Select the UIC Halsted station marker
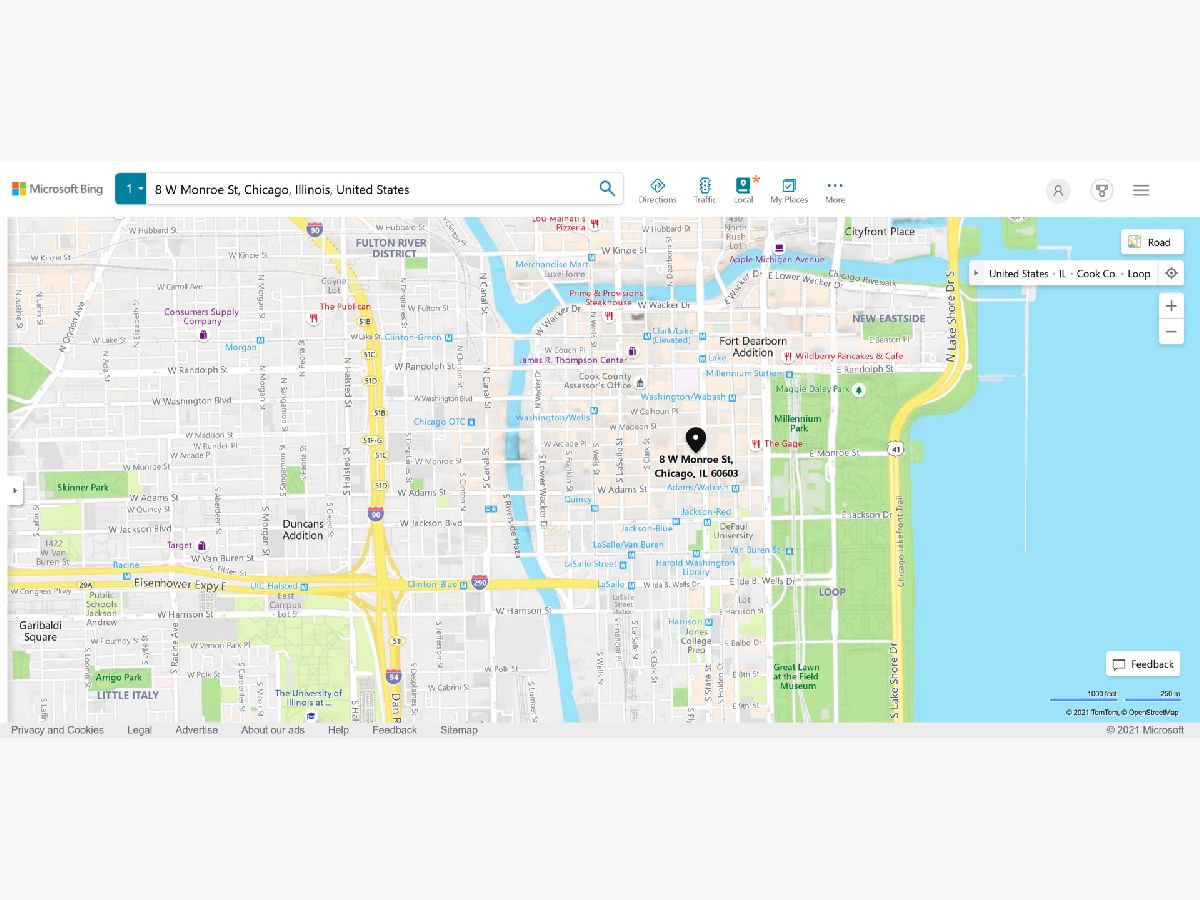This screenshot has height=900, width=1200. (303, 585)
